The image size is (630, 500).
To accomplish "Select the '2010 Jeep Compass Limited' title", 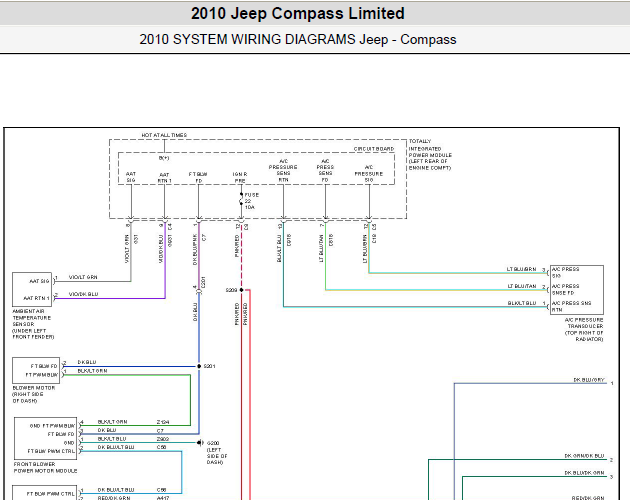I will (x=297, y=14).
